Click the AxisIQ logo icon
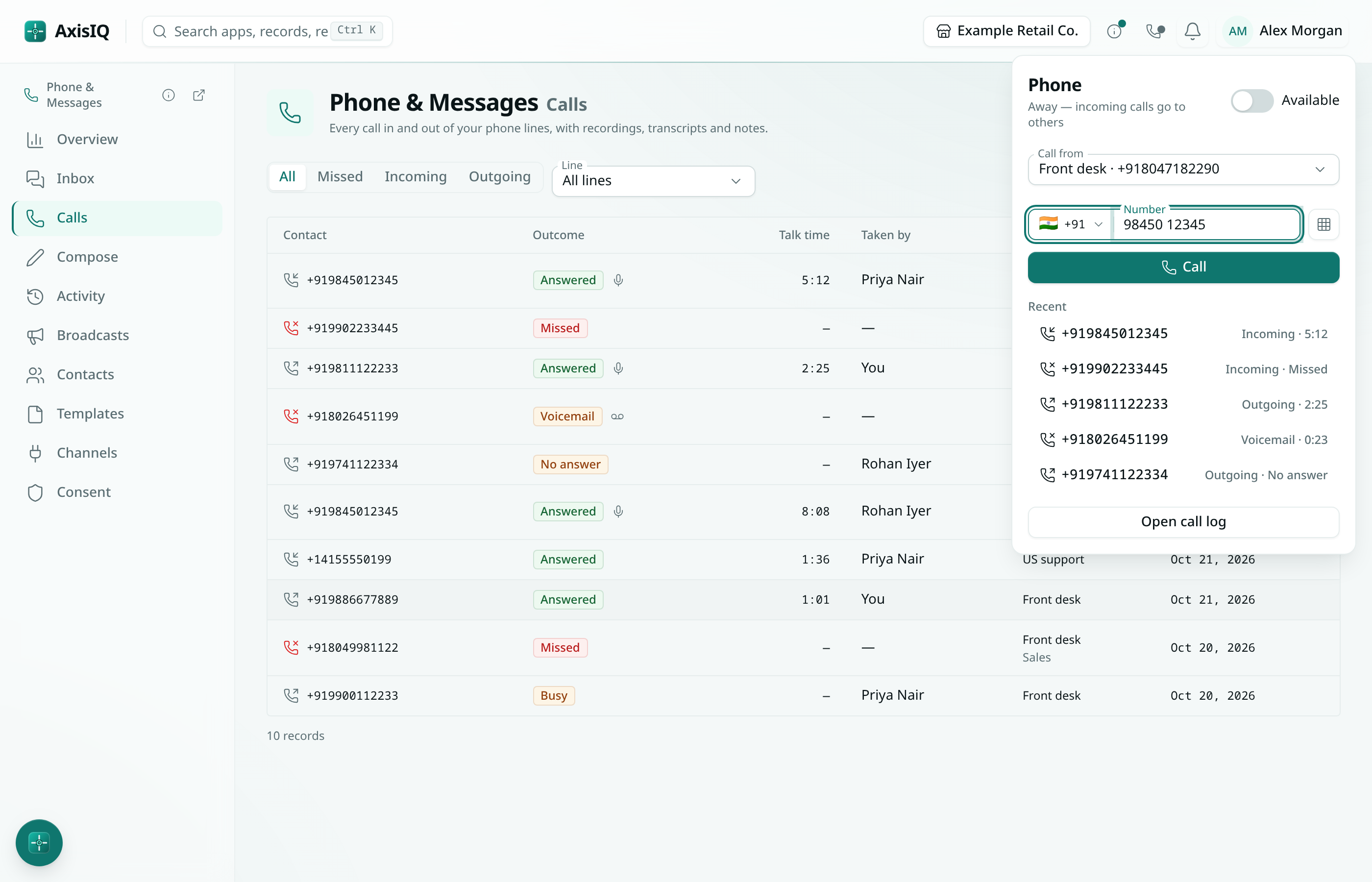This screenshot has width=1372, height=882. [x=35, y=31]
